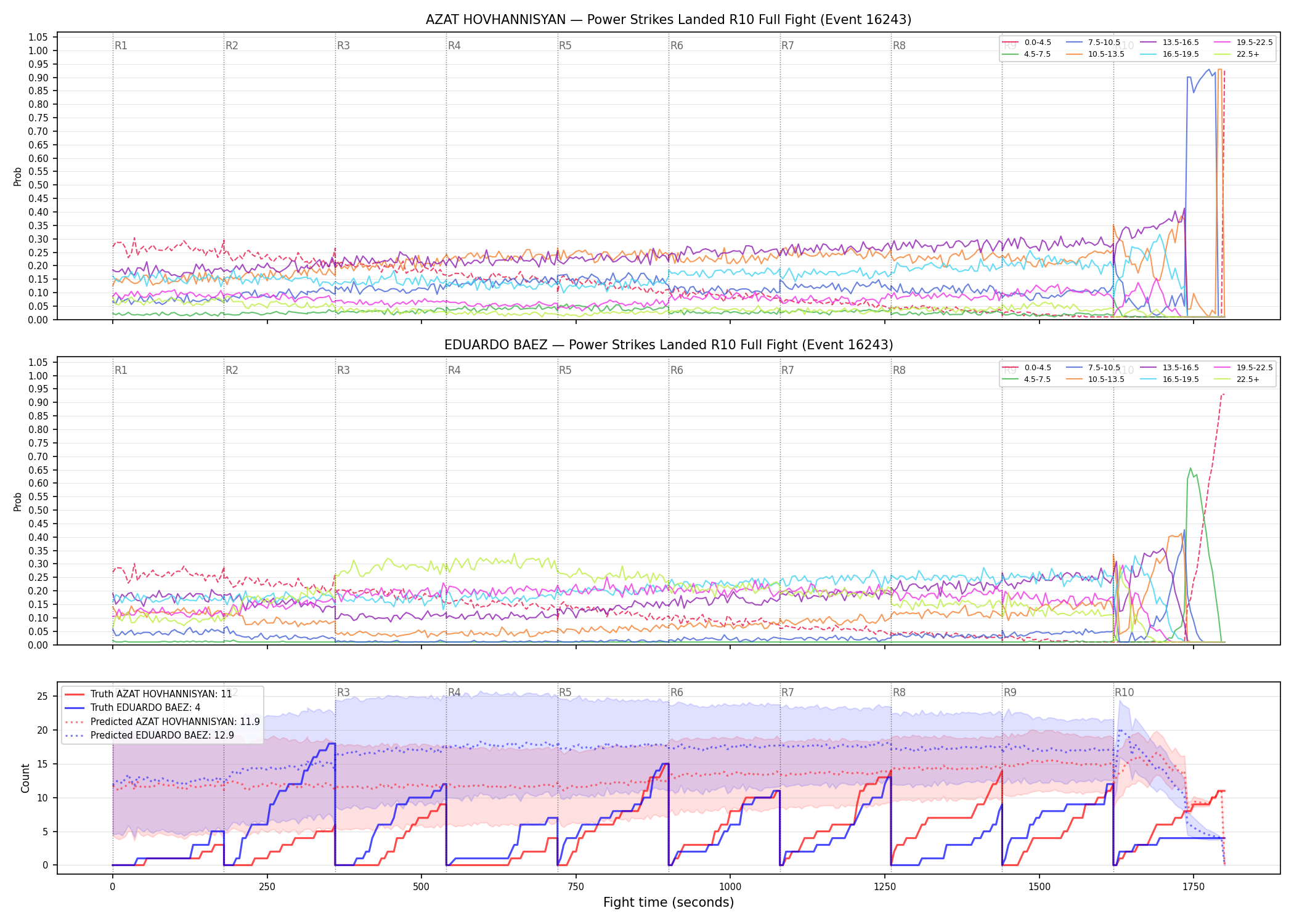
Task: Click the EDUARDO BAEZ chart title
Action: 669,345
